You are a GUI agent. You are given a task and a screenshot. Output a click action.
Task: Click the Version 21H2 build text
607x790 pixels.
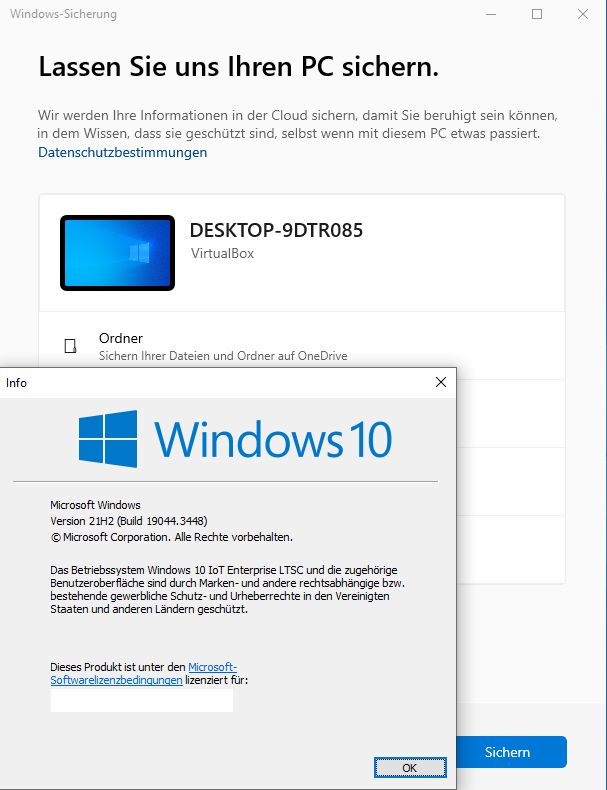tap(129, 521)
